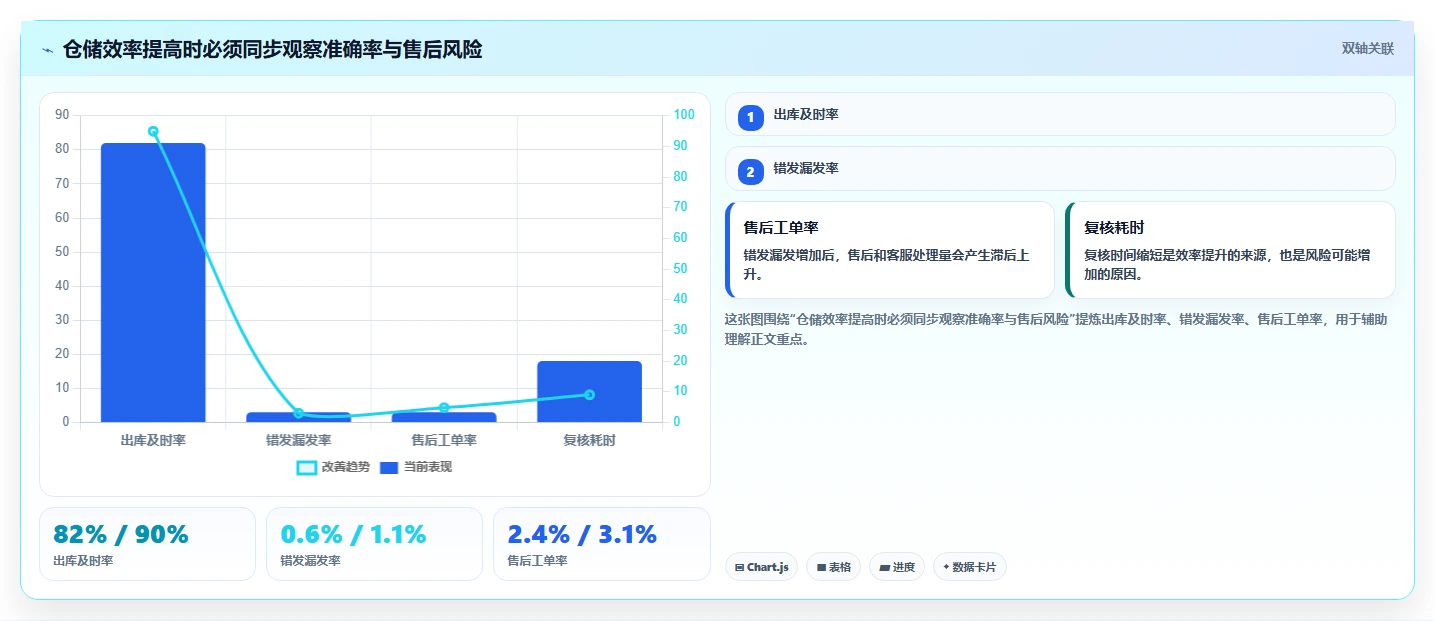This screenshot has height=621, width=1435.
Task: Click the number 1 badge for 出库及时率
Action: pos(751,118)
